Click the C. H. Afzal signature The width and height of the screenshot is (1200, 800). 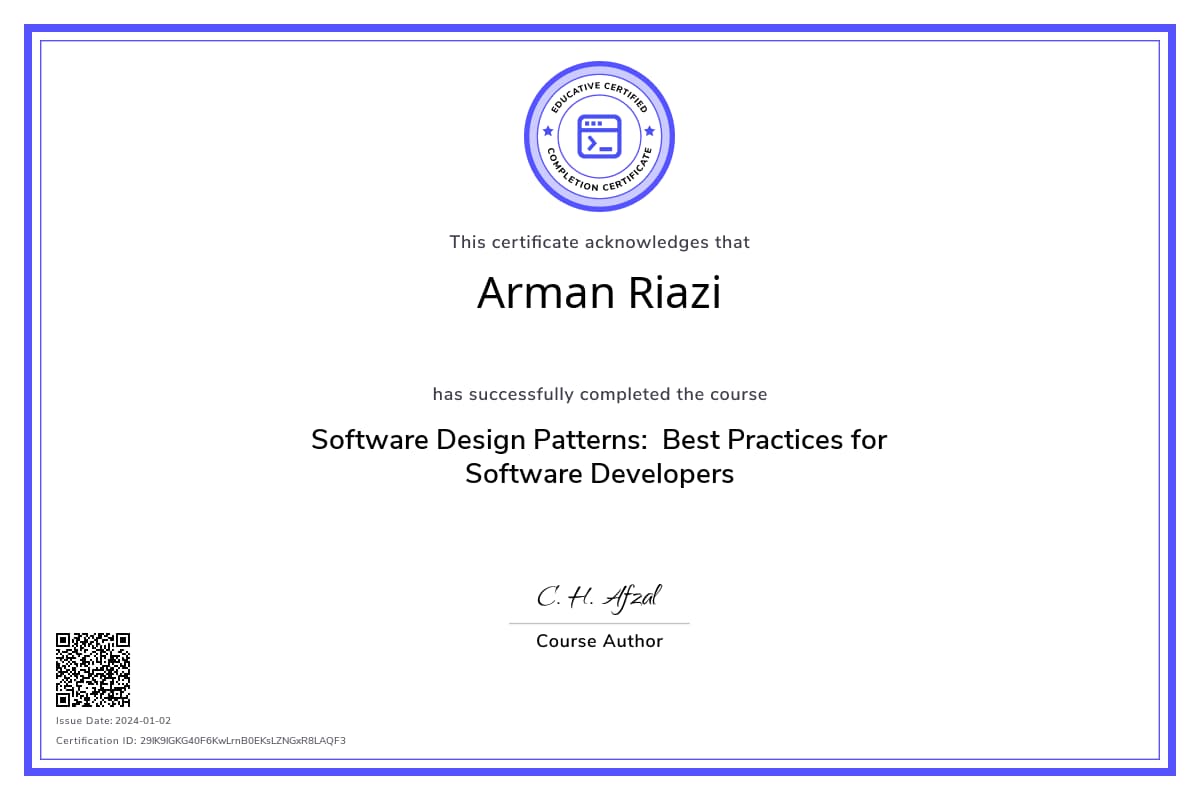pos(598,597)
